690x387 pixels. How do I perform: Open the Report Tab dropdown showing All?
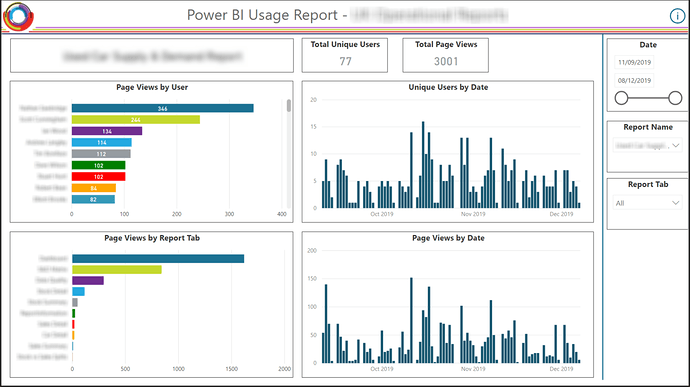coord(647,203)
